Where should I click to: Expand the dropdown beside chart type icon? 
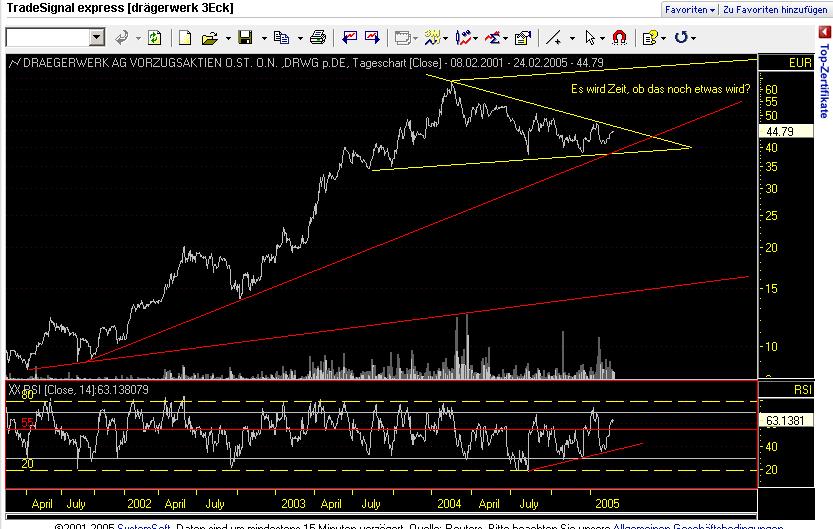475,38
